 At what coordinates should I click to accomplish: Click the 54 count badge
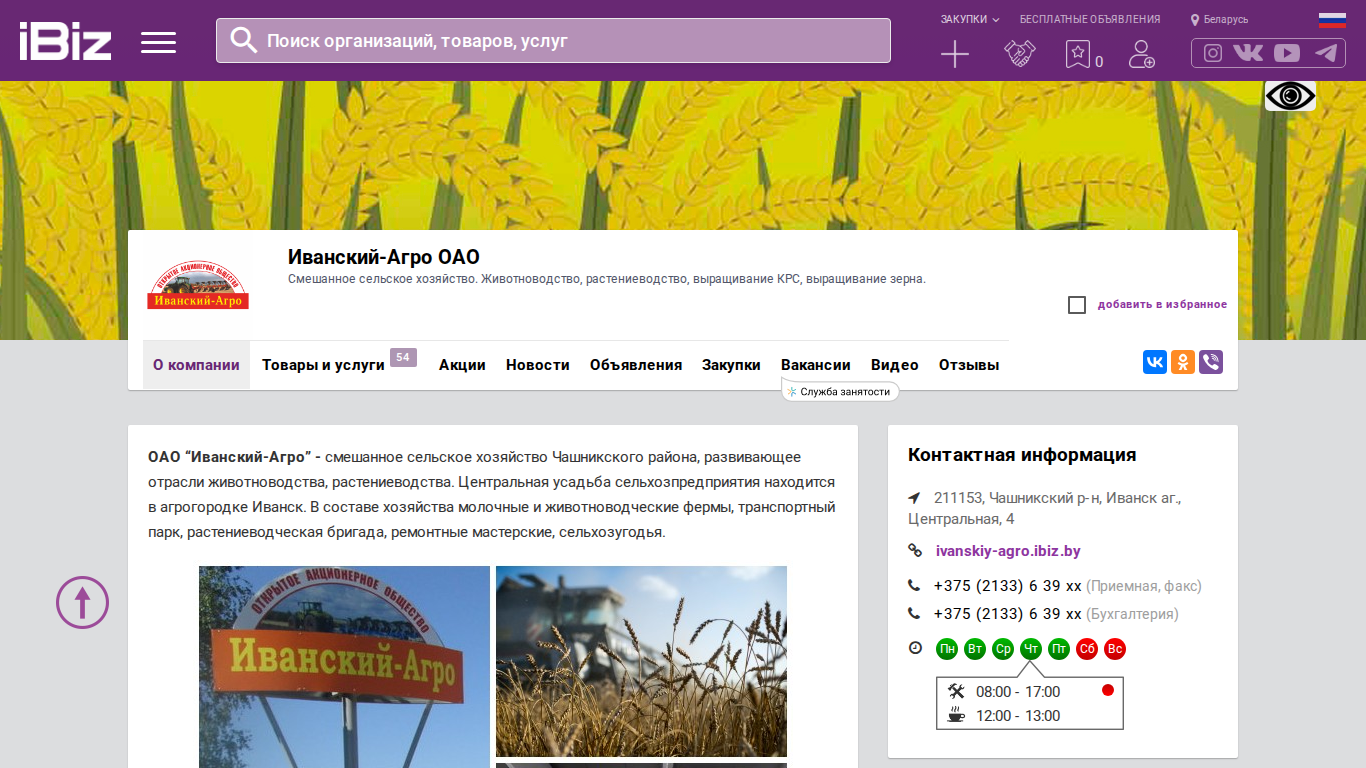403,357
